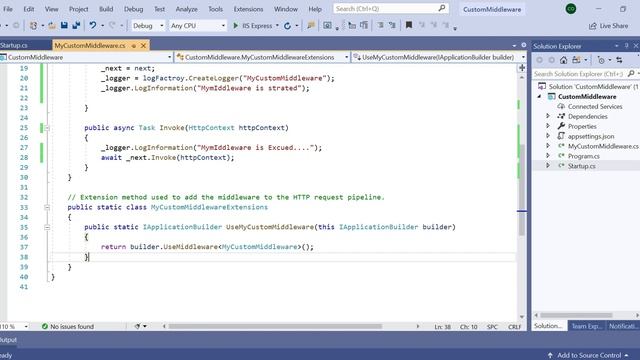Click the find-in-files icon in the toolbar
Image resolution: width=640 pixels, height=360 pixels.
tap(311, 25)
